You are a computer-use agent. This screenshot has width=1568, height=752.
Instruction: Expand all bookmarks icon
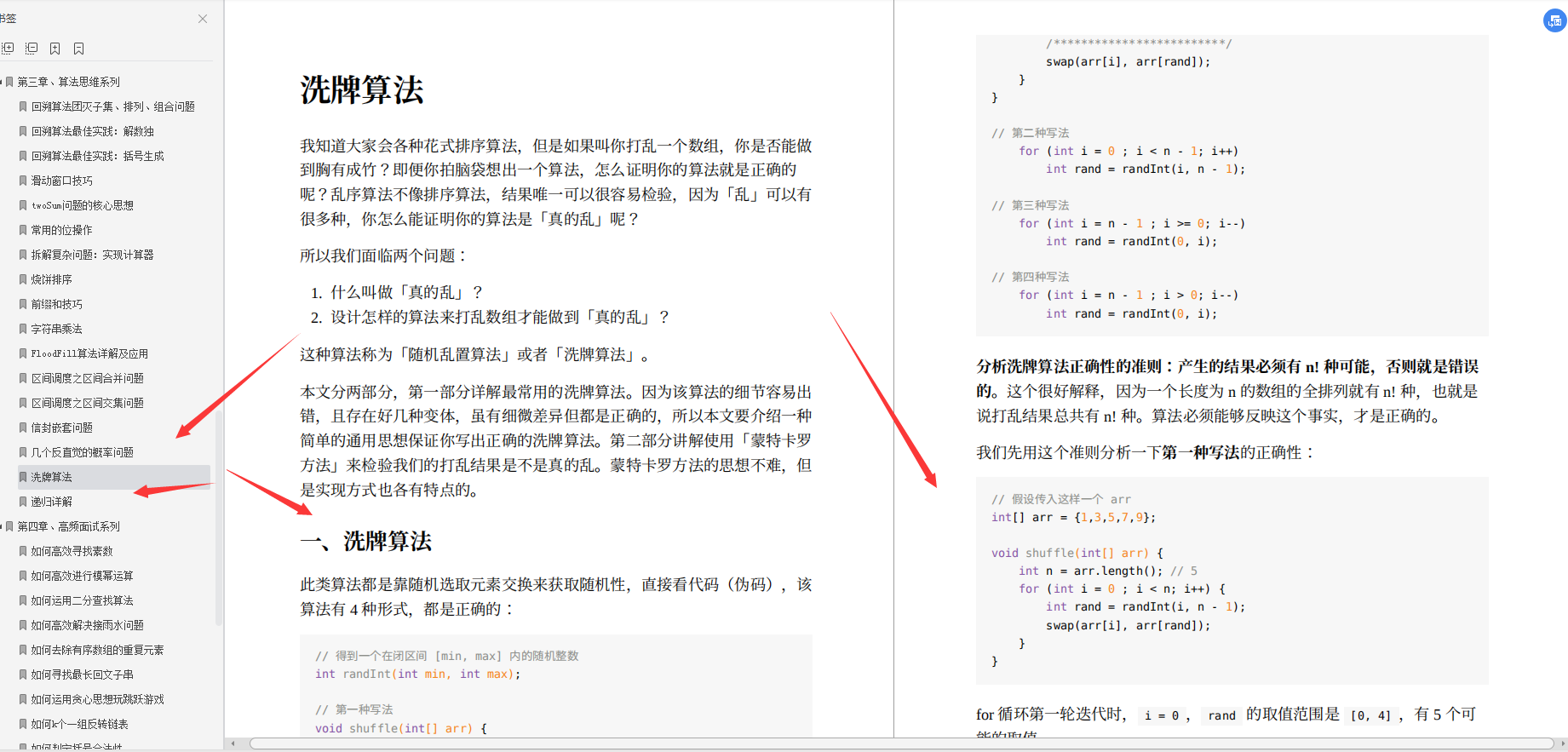click(x=8, y=49)
